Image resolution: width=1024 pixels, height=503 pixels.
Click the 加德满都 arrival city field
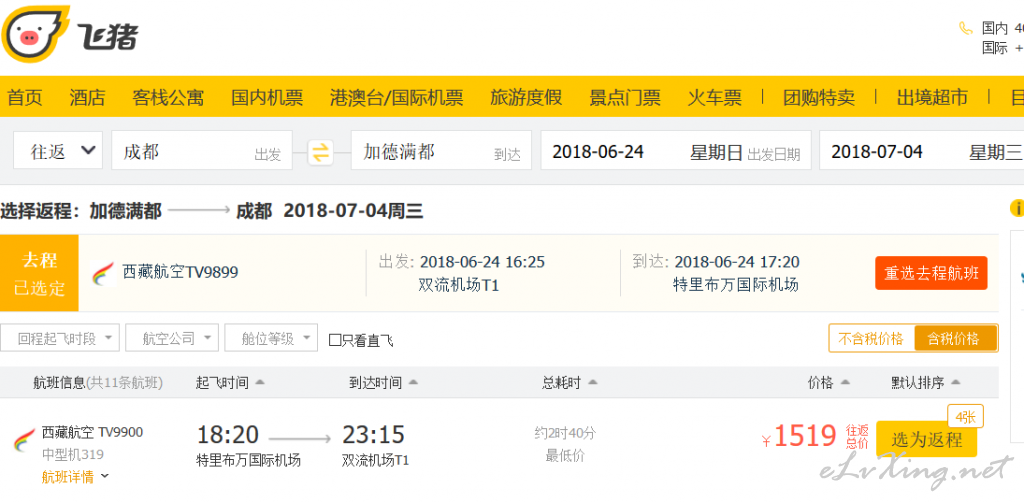pos(441,150)
